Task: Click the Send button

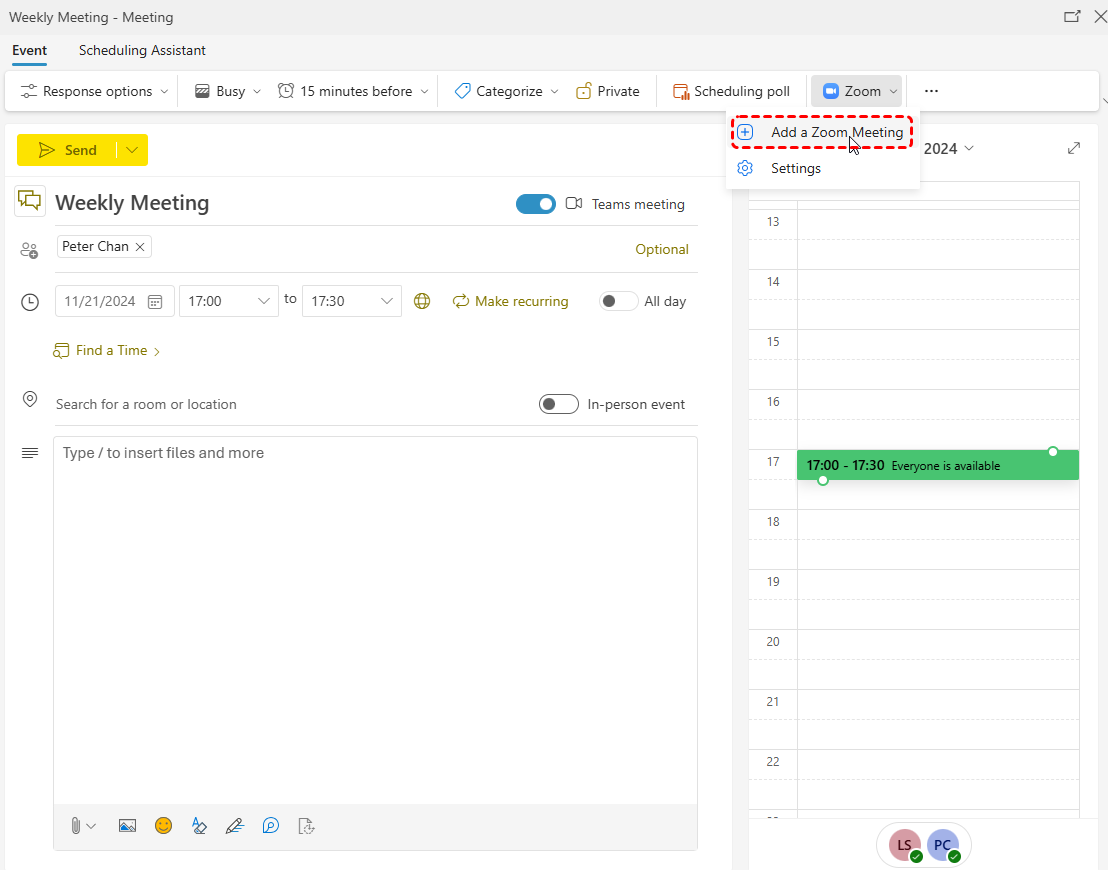Action: 67,150
